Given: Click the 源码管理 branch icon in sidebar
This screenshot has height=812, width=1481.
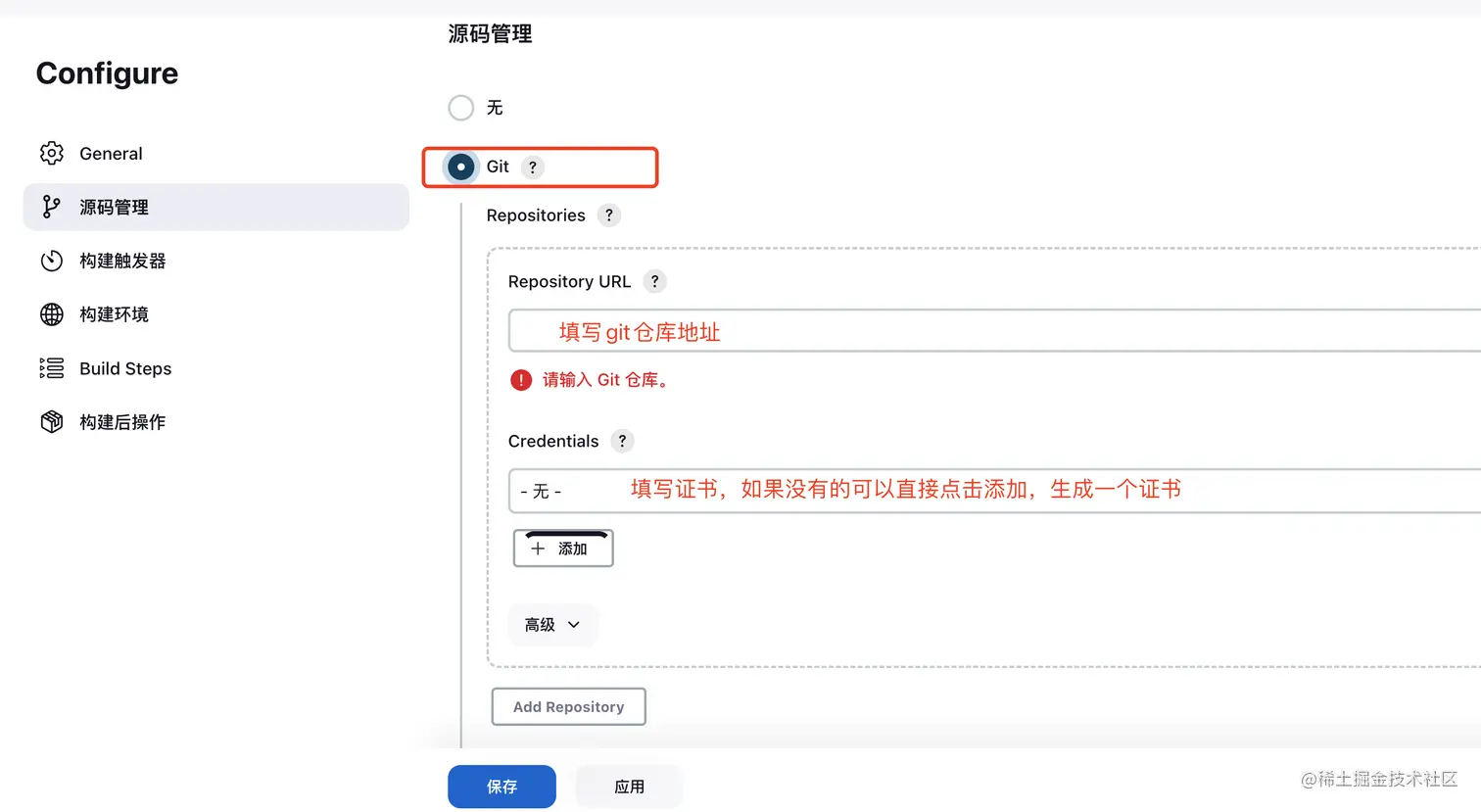Looking at the screenshot, I should point(52,207).
